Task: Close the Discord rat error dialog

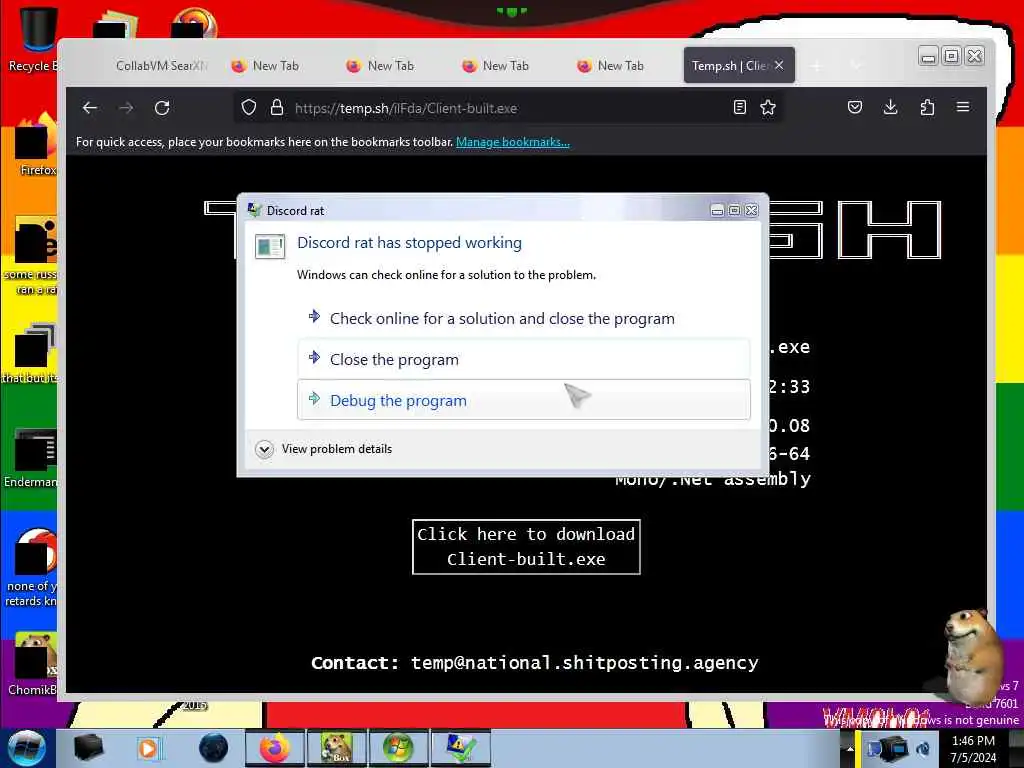Action: tap(752, 210)
